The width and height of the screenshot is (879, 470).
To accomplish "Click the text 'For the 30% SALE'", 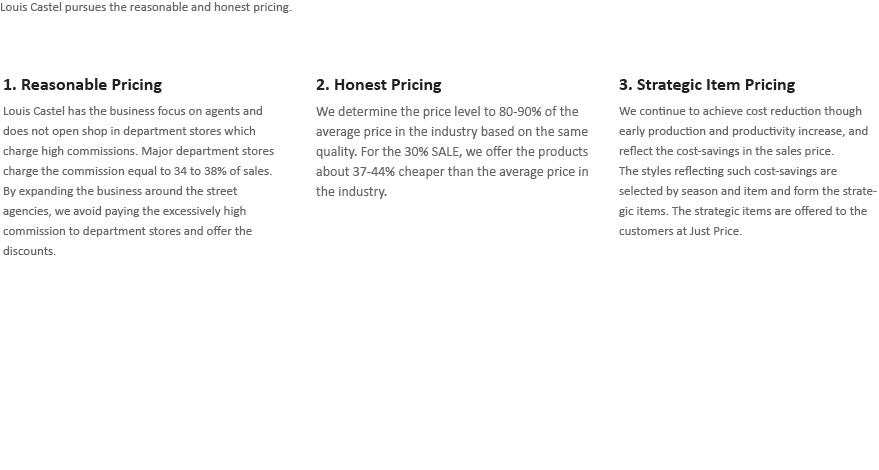I will point(410,152).
